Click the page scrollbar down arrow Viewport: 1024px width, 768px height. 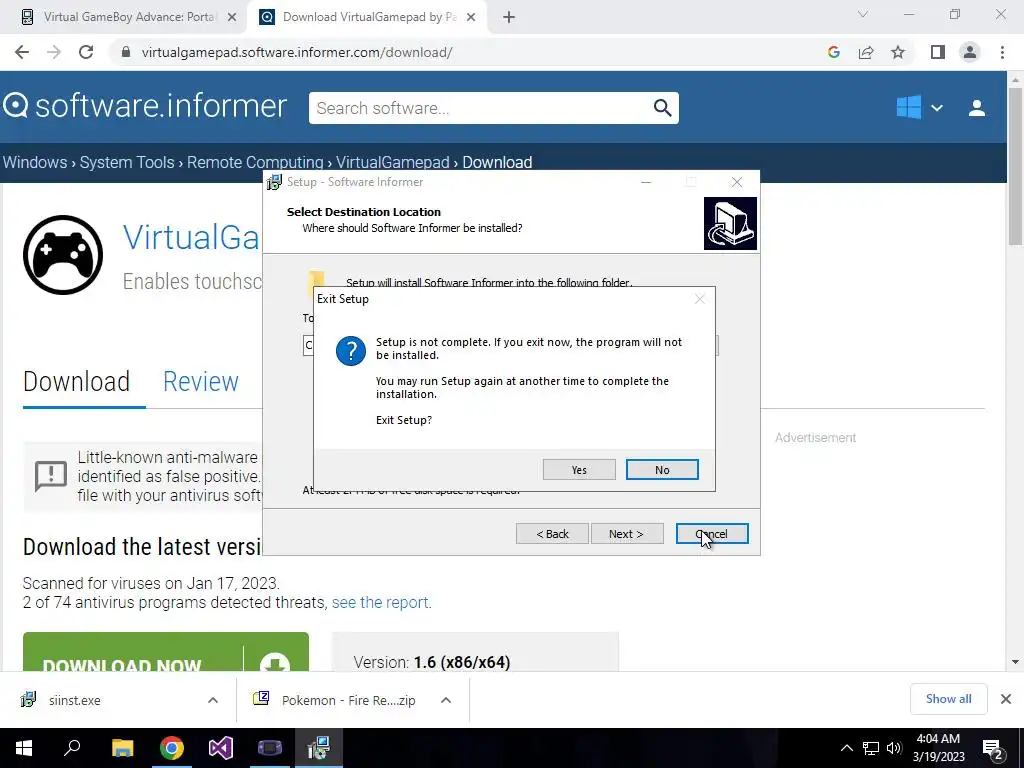pos(1015,662)
